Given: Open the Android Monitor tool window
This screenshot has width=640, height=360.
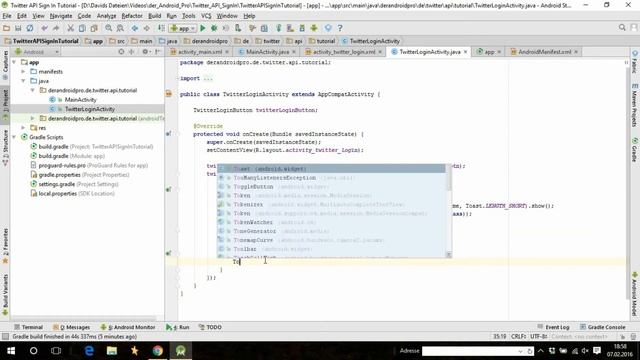Looking at the screenshot, I should pyautogui.click(x=128, y=327).
